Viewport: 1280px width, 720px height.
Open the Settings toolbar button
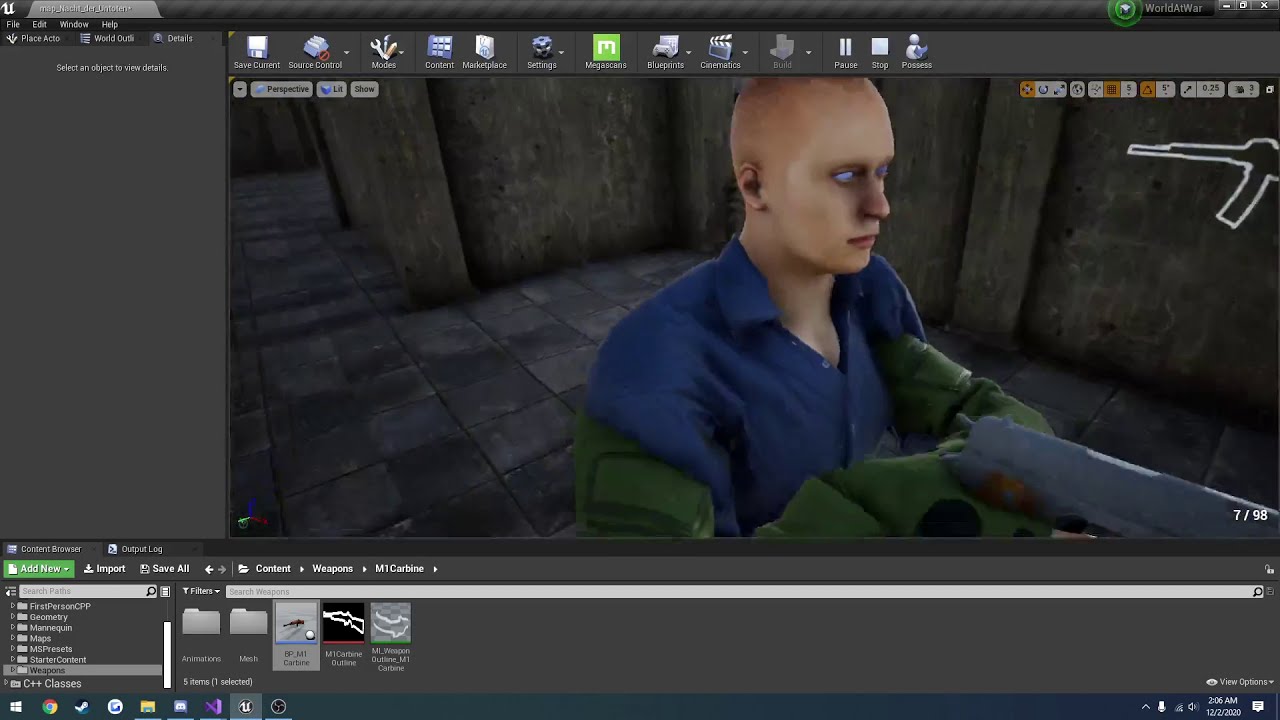point(541,53)
